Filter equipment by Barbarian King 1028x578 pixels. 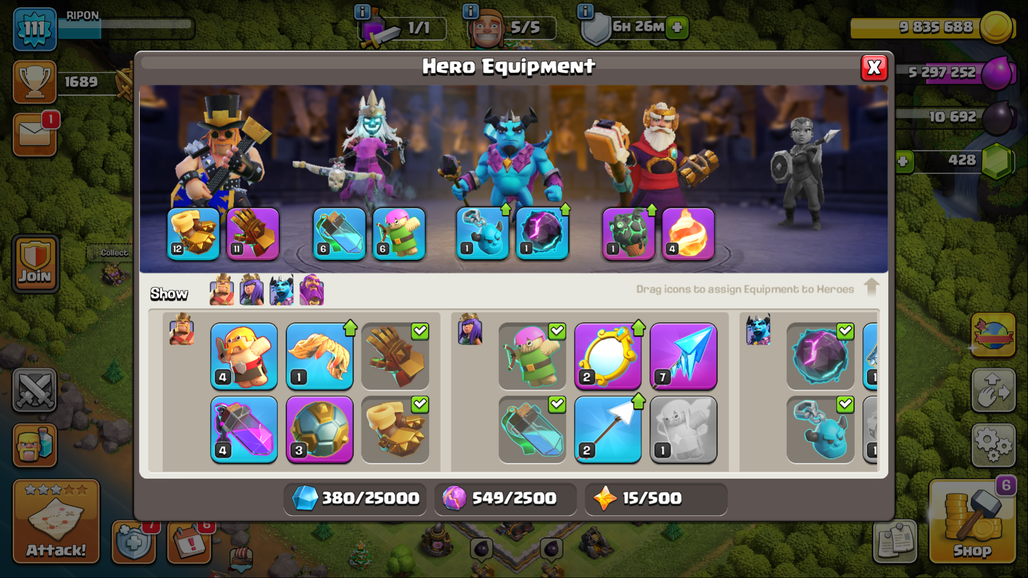[x=222, y=290]
